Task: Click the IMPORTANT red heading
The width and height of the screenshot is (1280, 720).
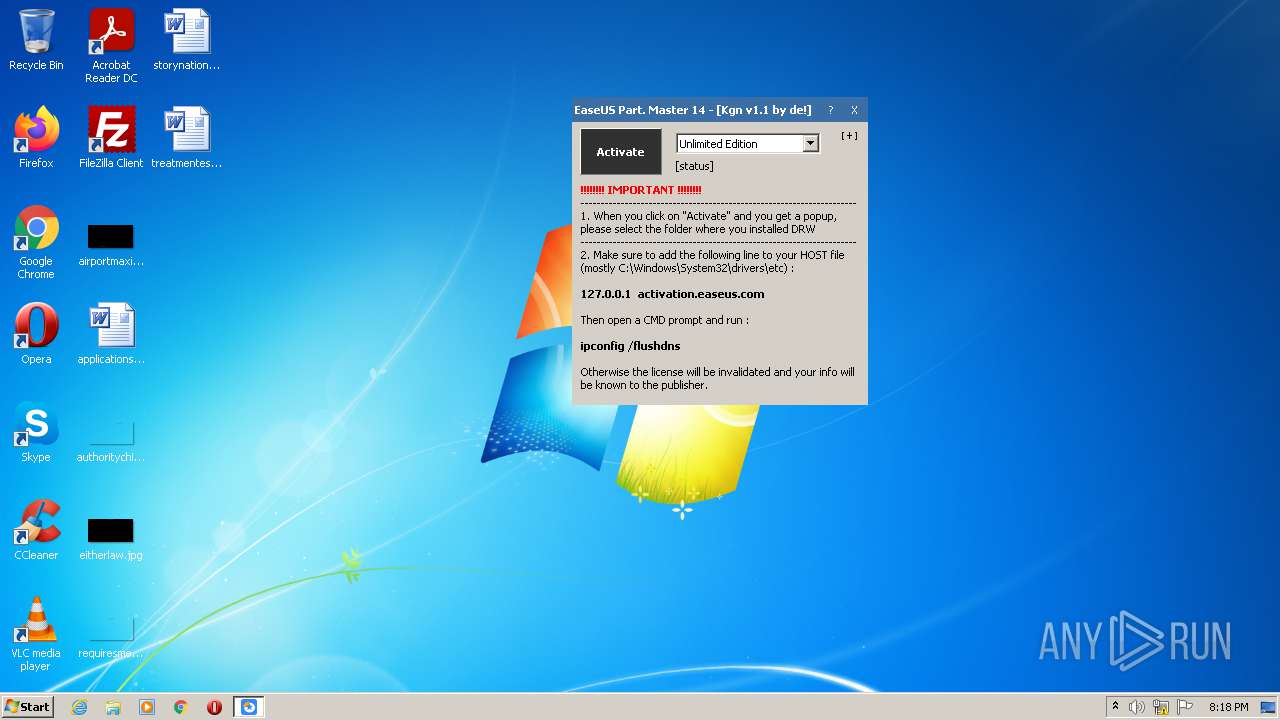Action: 641,190
